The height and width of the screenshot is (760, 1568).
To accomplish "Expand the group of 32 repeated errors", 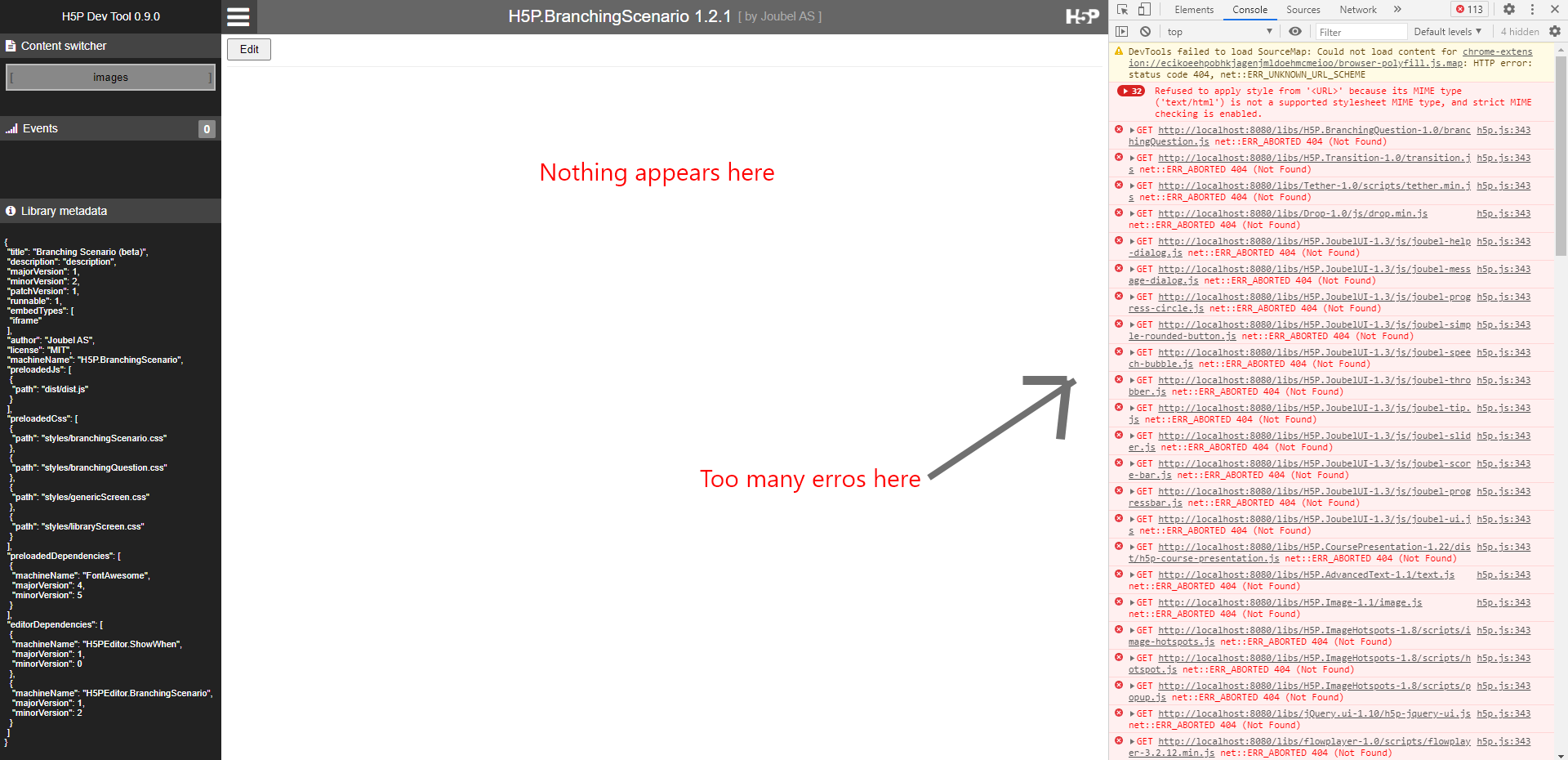I will click(1131, 92).
